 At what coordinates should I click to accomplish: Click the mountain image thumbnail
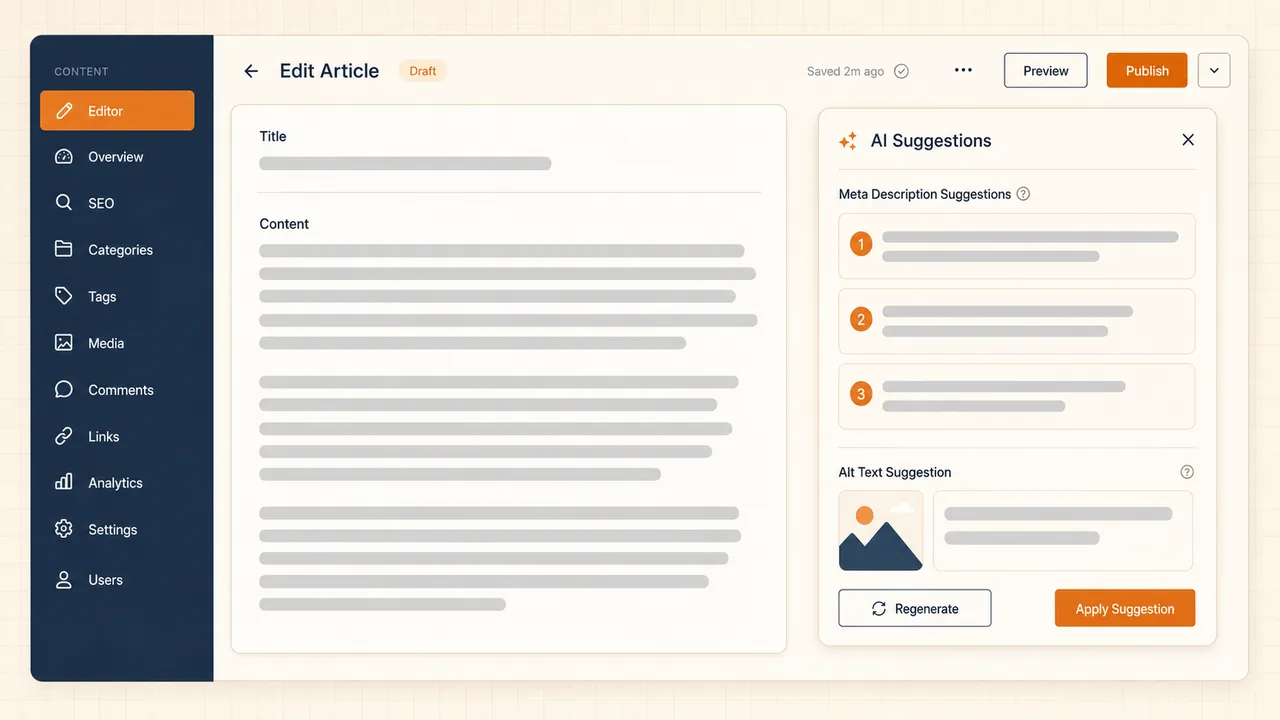881,530
